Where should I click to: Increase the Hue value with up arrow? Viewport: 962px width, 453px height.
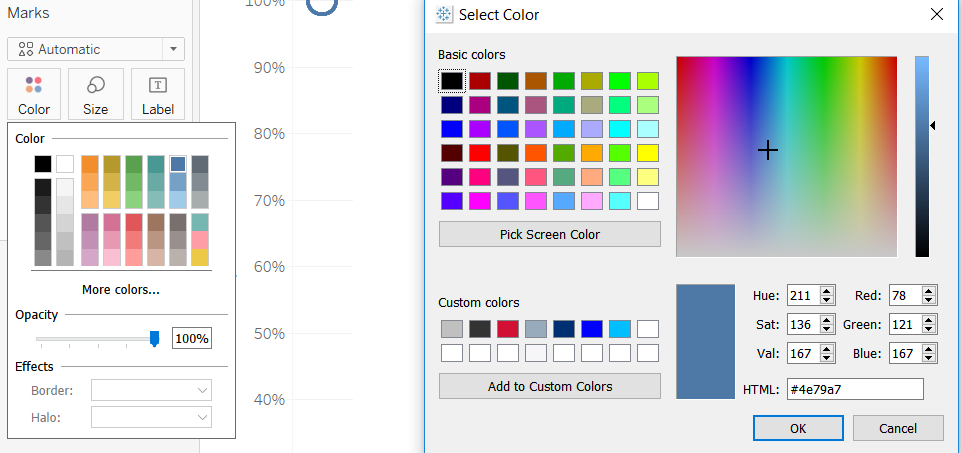tap(827, 292)
